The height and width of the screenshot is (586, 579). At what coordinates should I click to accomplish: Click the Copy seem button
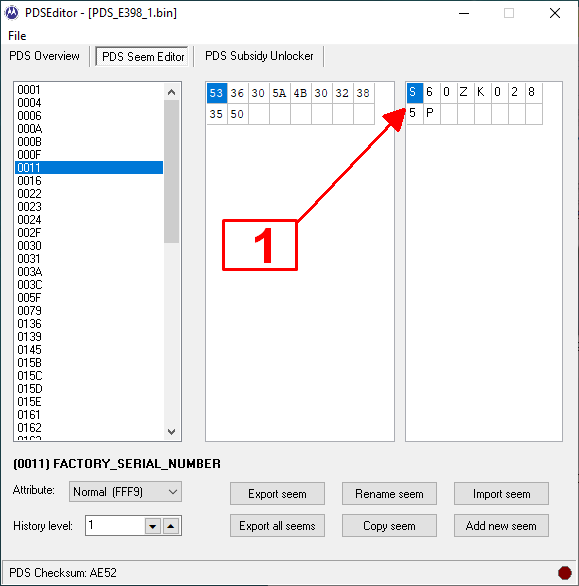(x=389, y=526)
